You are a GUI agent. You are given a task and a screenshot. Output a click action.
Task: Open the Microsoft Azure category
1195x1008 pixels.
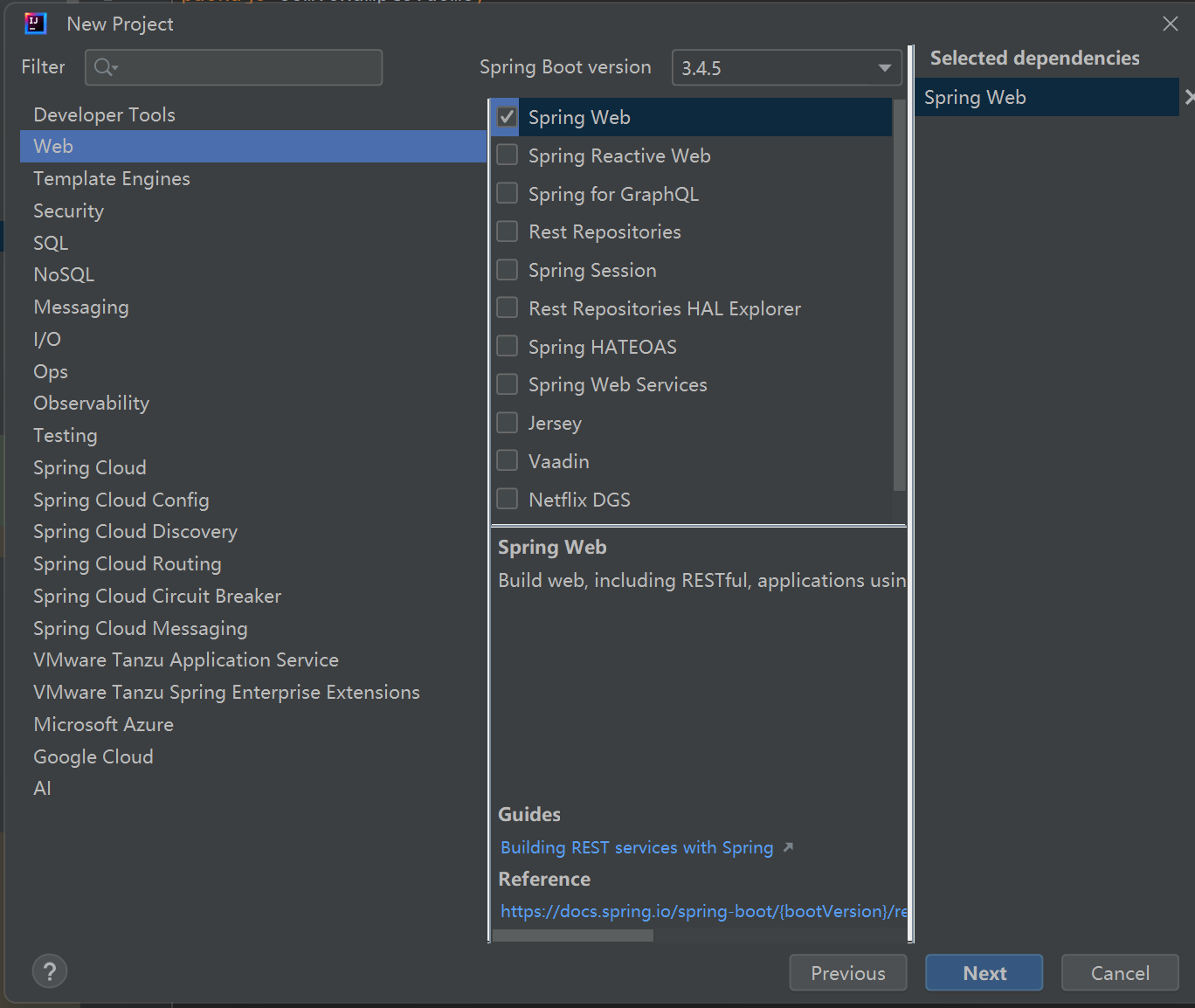coord(253,724)
